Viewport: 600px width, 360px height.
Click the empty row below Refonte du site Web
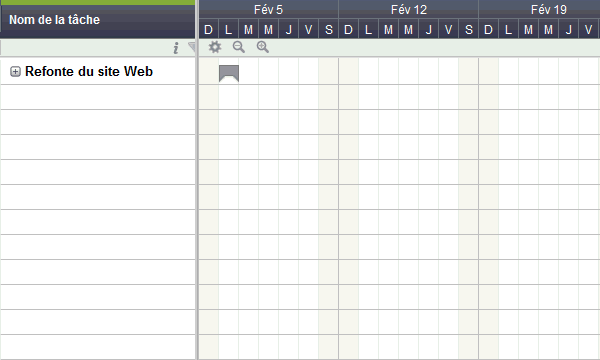coord(98,97)
